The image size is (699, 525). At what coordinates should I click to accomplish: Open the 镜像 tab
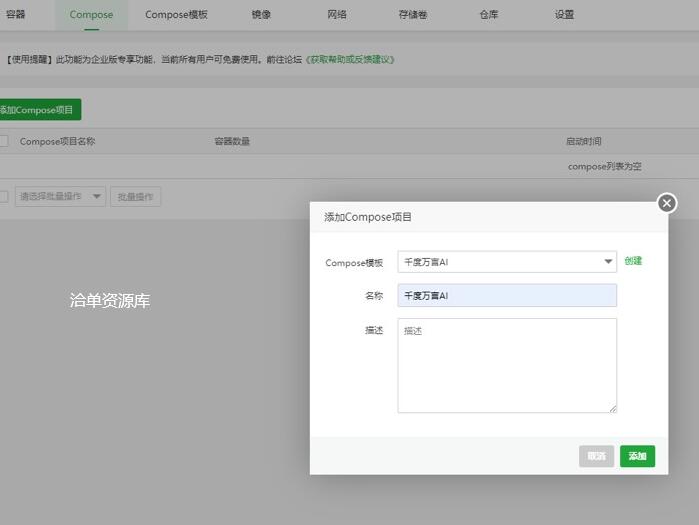point(261,14)
